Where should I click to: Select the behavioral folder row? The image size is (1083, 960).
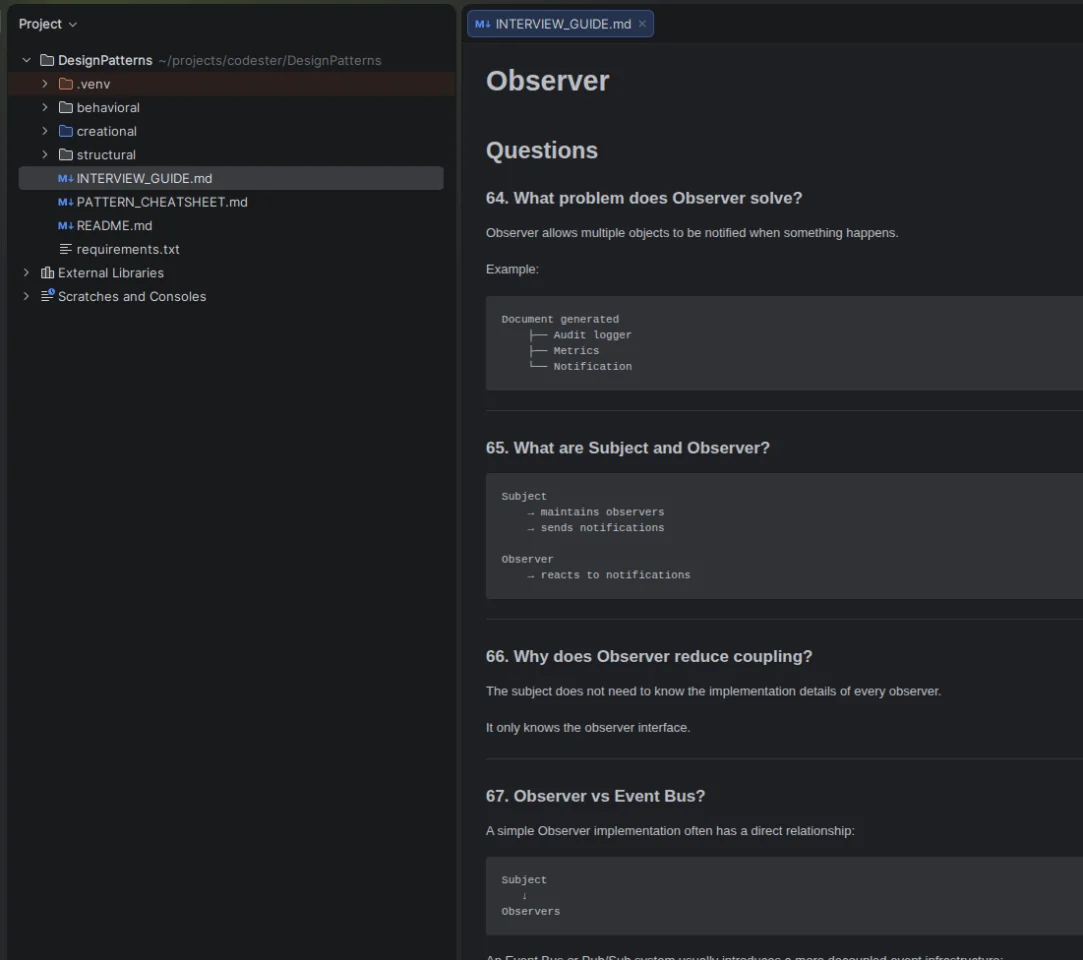point(231,107)
